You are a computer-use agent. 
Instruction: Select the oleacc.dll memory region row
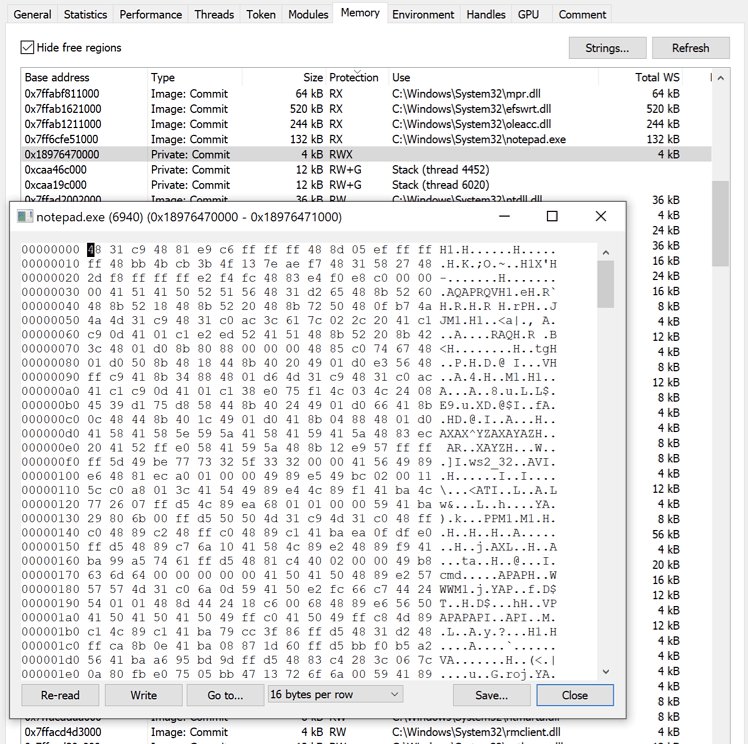365,124
